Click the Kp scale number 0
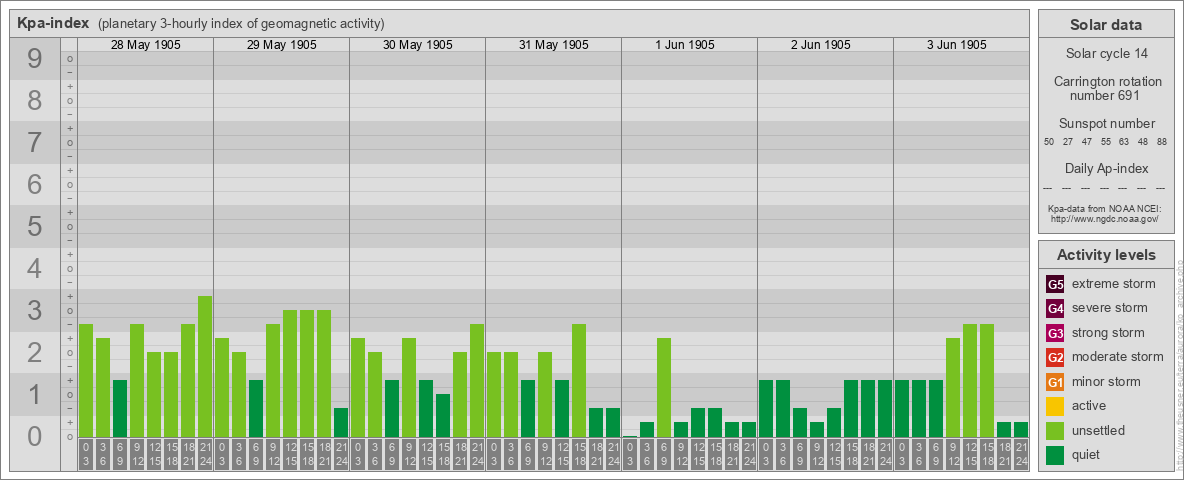1184x480 pixels. [34, 436]
